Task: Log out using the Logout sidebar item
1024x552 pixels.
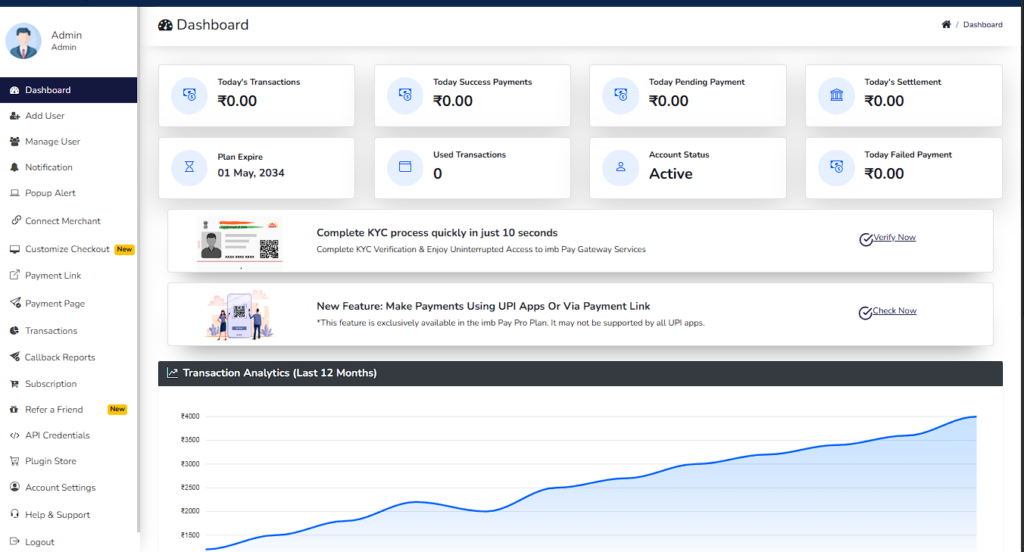Action: (40, 542)
